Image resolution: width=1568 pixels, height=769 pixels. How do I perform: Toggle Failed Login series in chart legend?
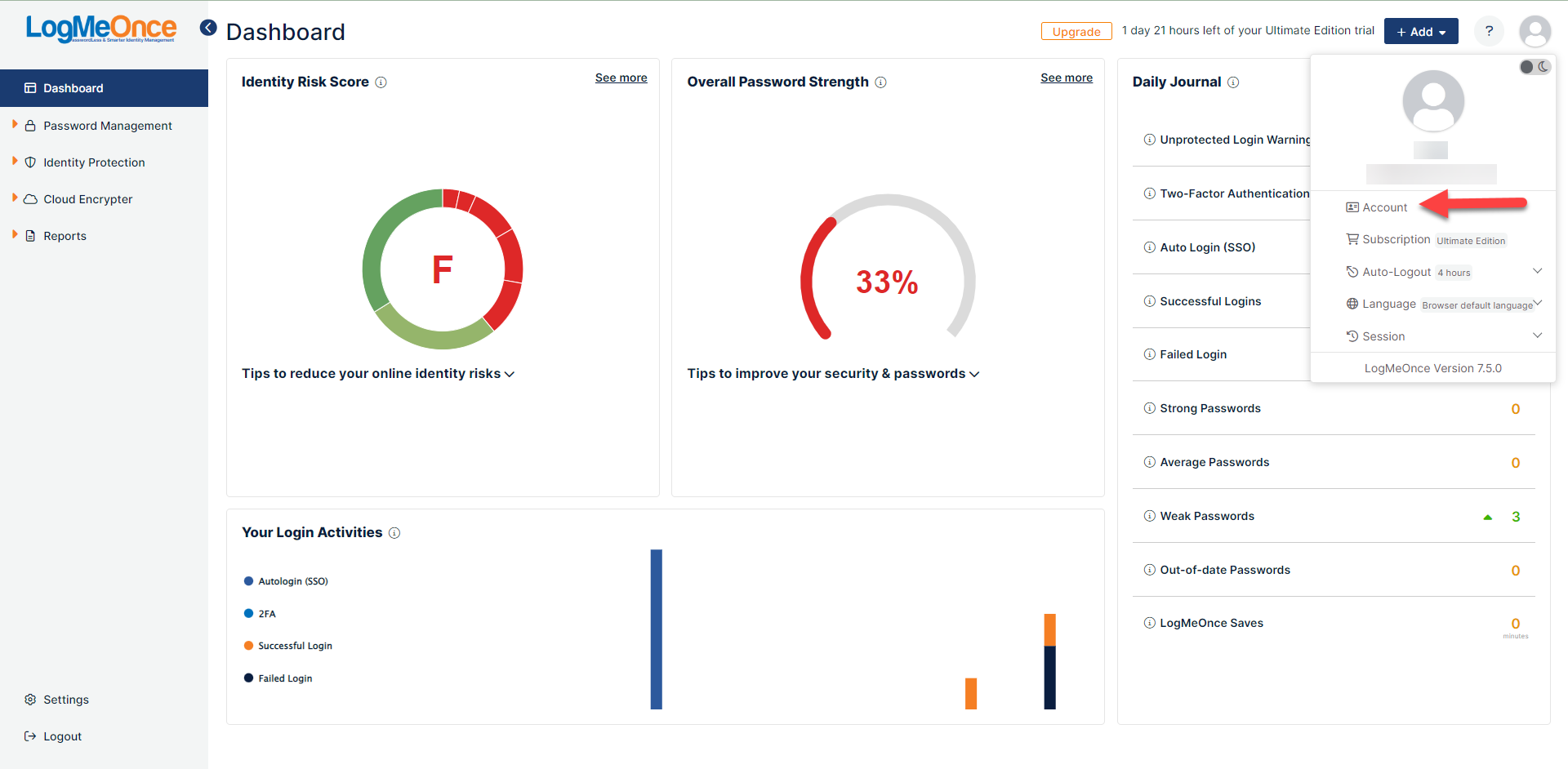[278, 678]
